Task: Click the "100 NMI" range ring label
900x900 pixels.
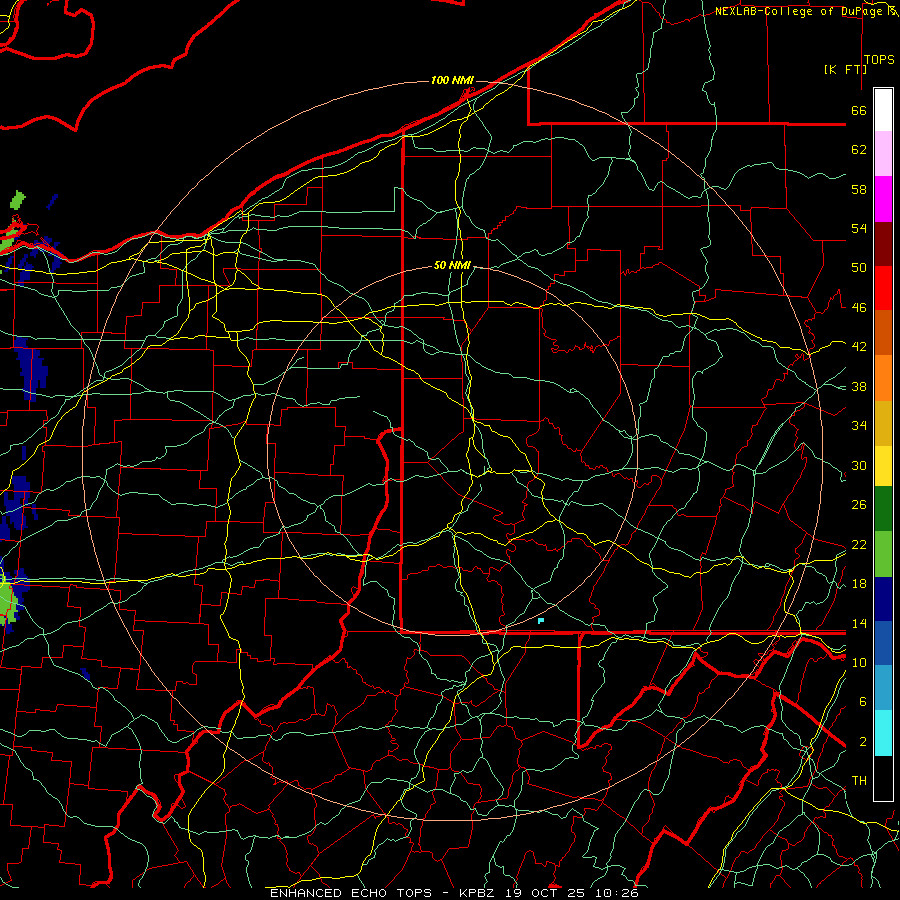Action: pos(452,80)
